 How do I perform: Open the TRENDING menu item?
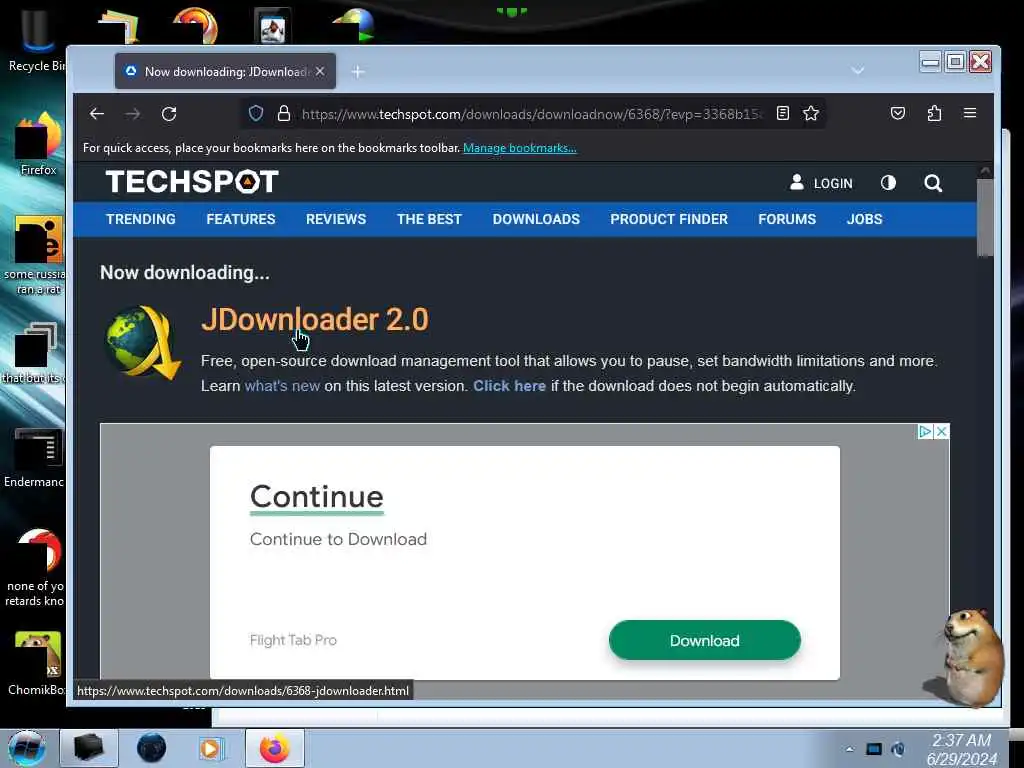click(141, 219)
